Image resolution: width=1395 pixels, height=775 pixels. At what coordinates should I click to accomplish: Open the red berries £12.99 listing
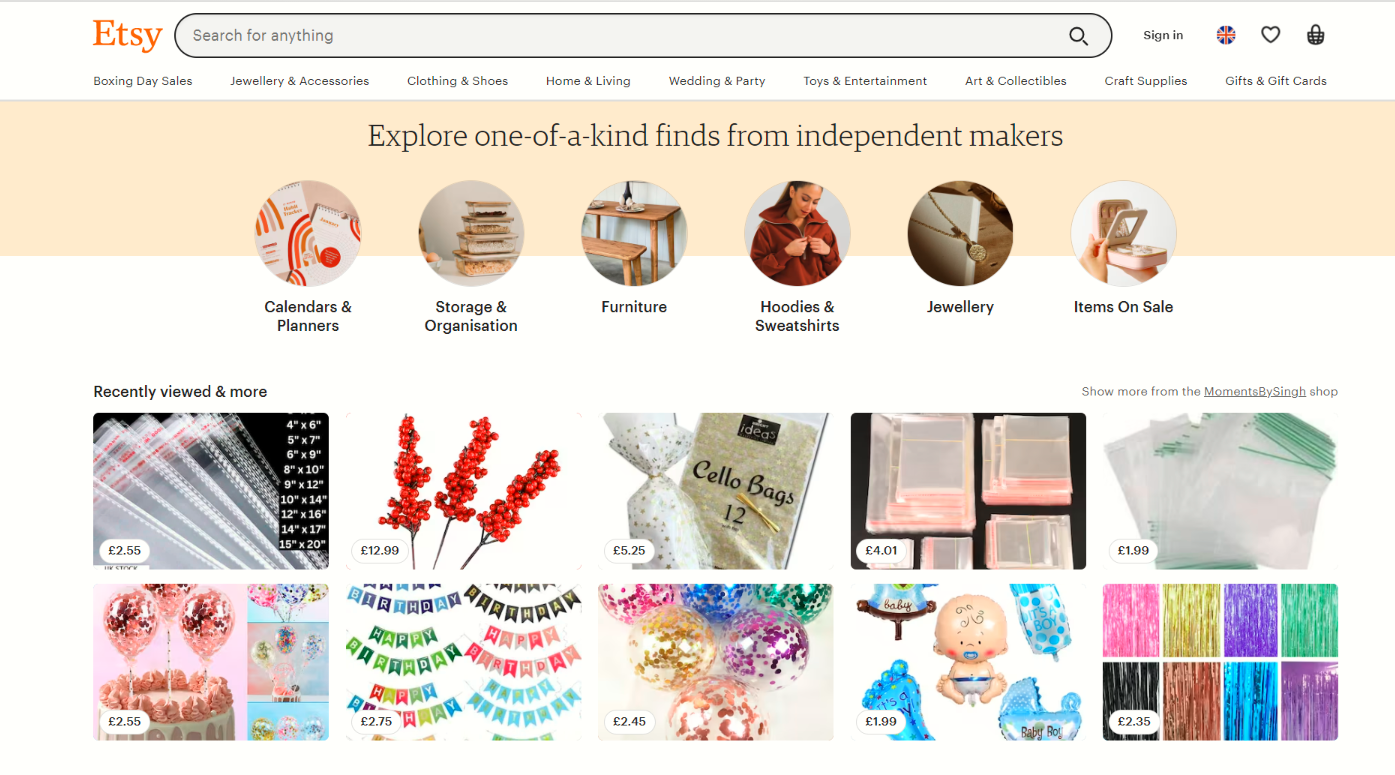pyautogui.click(x=463, y=491)
